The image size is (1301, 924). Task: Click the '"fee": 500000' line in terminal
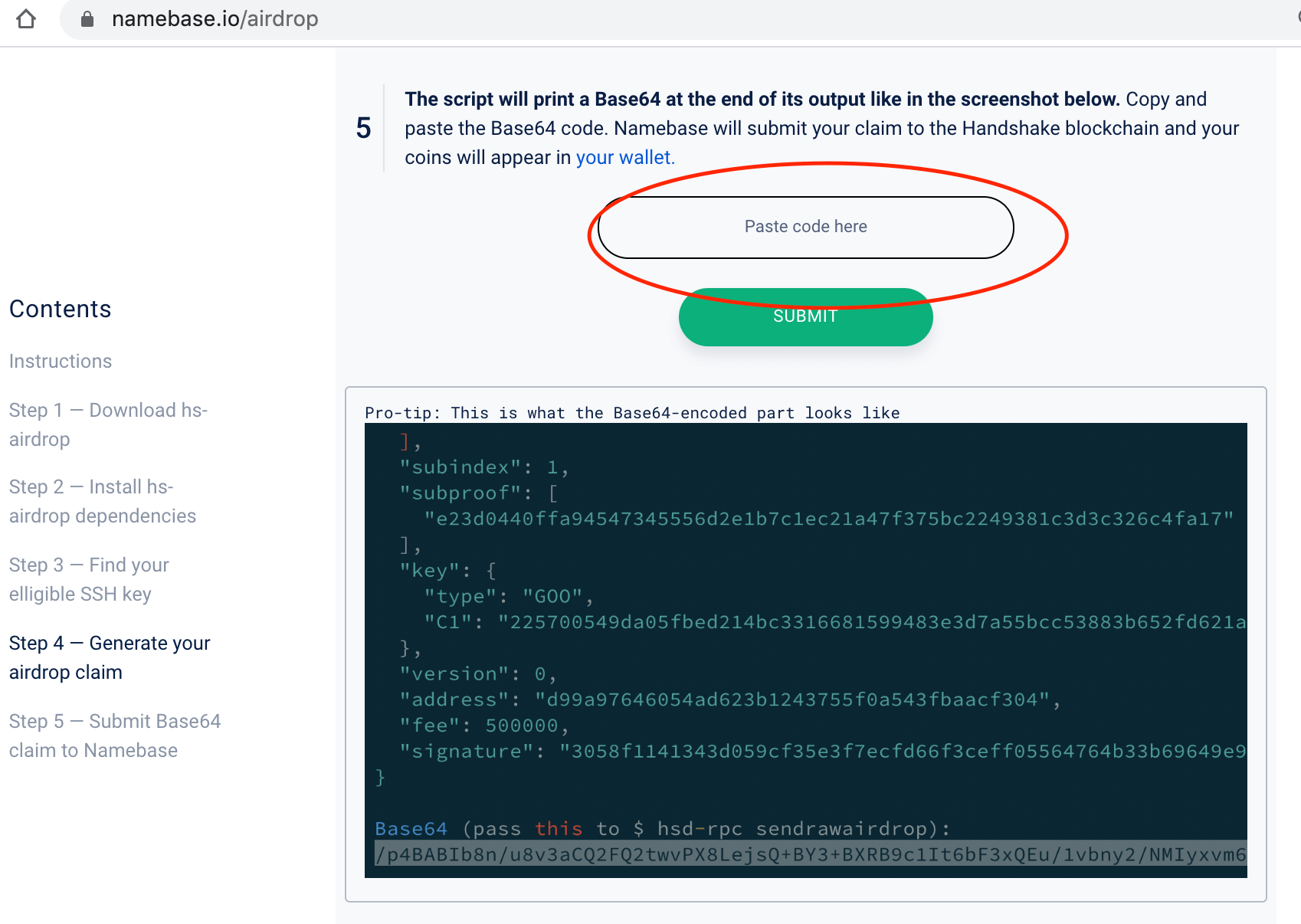tap(483, 726)
